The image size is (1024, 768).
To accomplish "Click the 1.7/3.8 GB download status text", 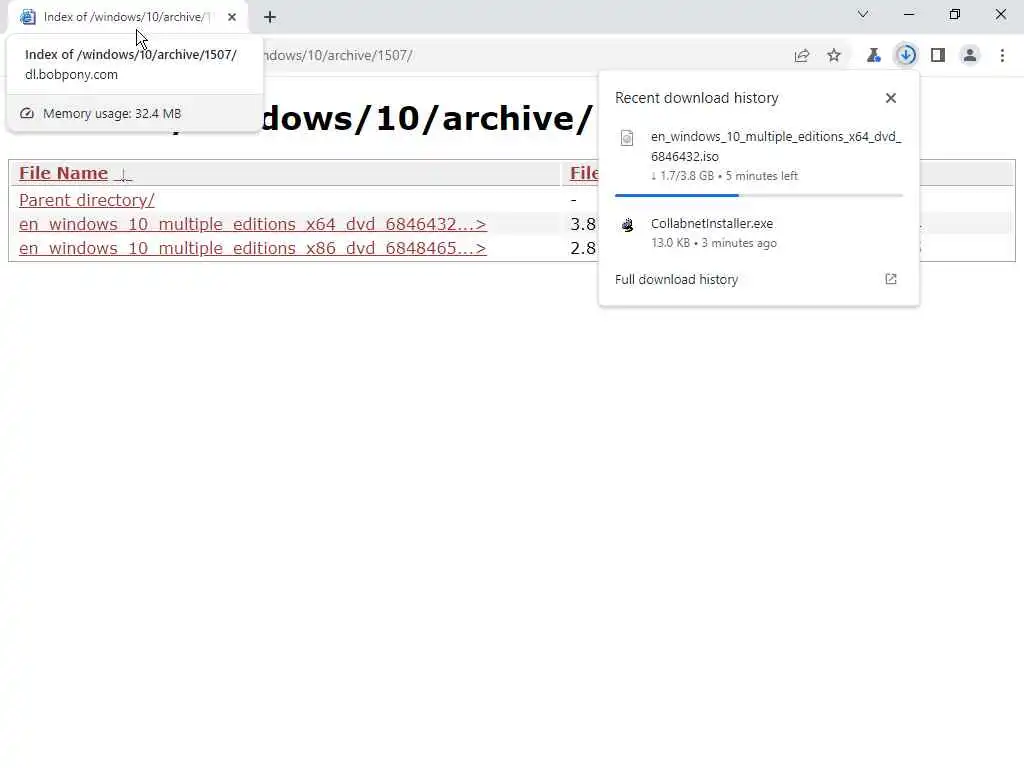I will 724,176.
